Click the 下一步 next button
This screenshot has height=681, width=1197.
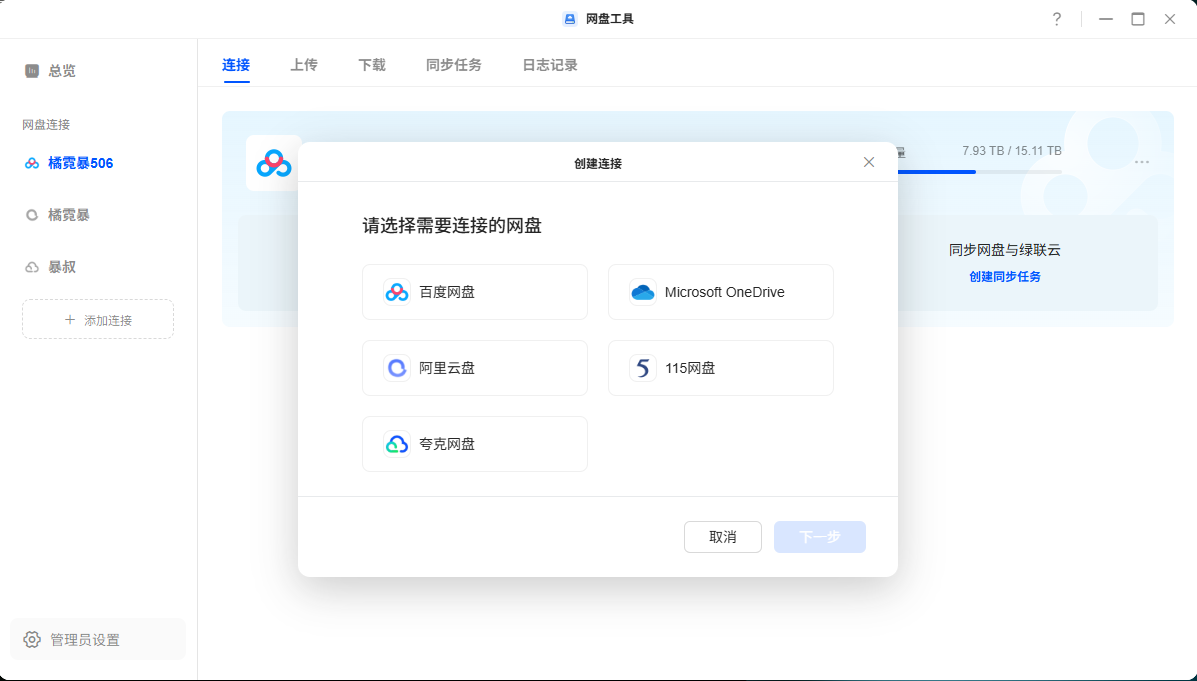819,537
